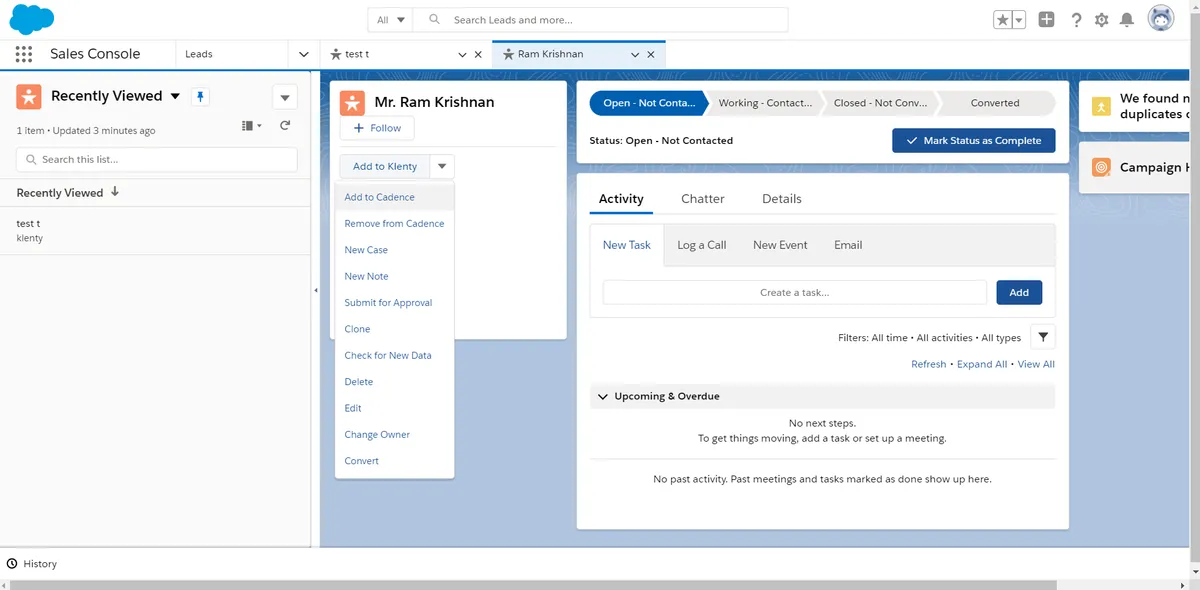Open the list view controls dropdown
Screen dimensions: 1200x590
pos(285,97)
